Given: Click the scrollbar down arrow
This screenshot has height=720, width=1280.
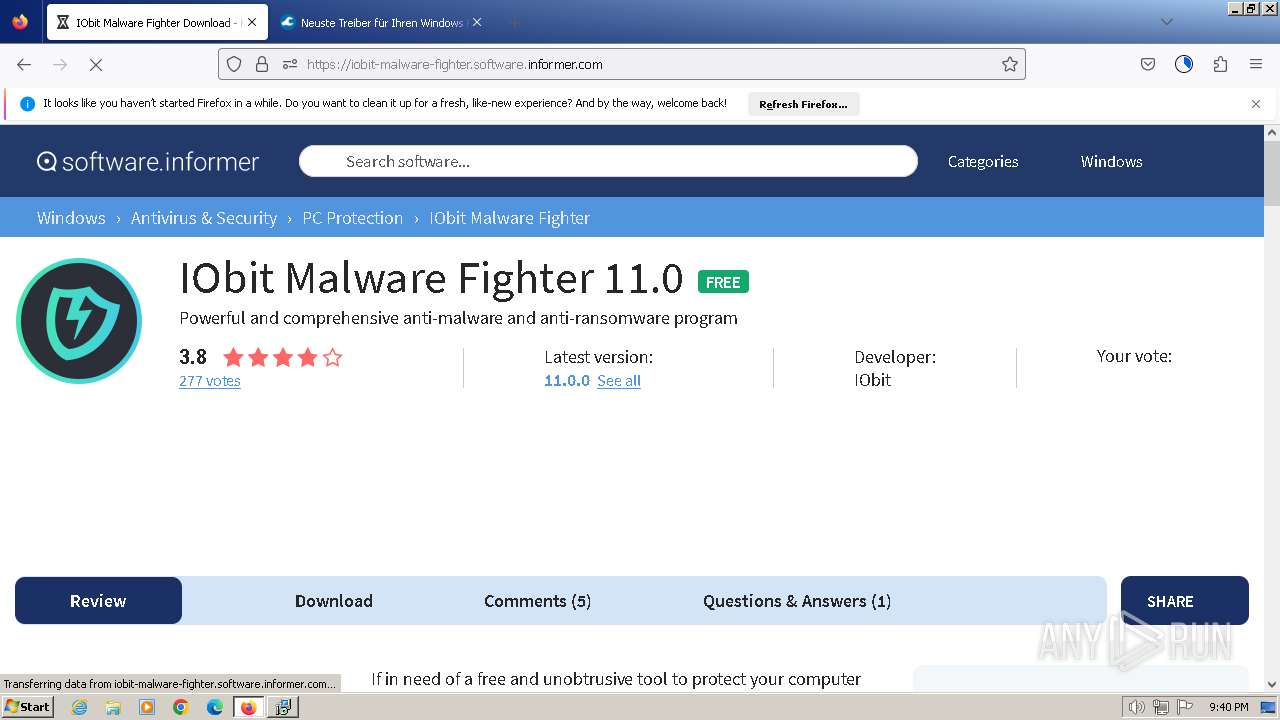Looking at the screenshot, I should [1272, 685].
